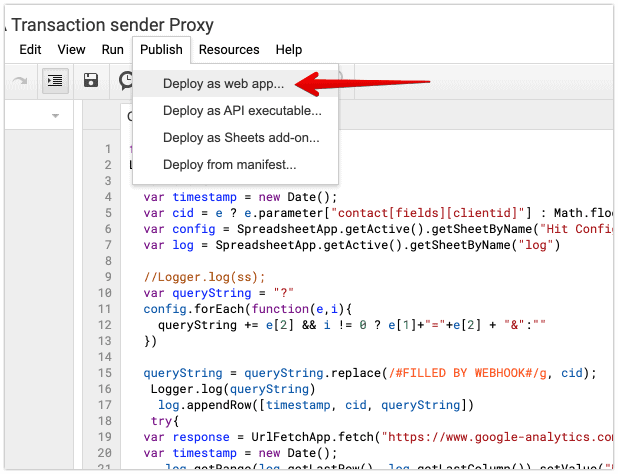
Task: Choose Deploy from manifest...
Action: 236,165
